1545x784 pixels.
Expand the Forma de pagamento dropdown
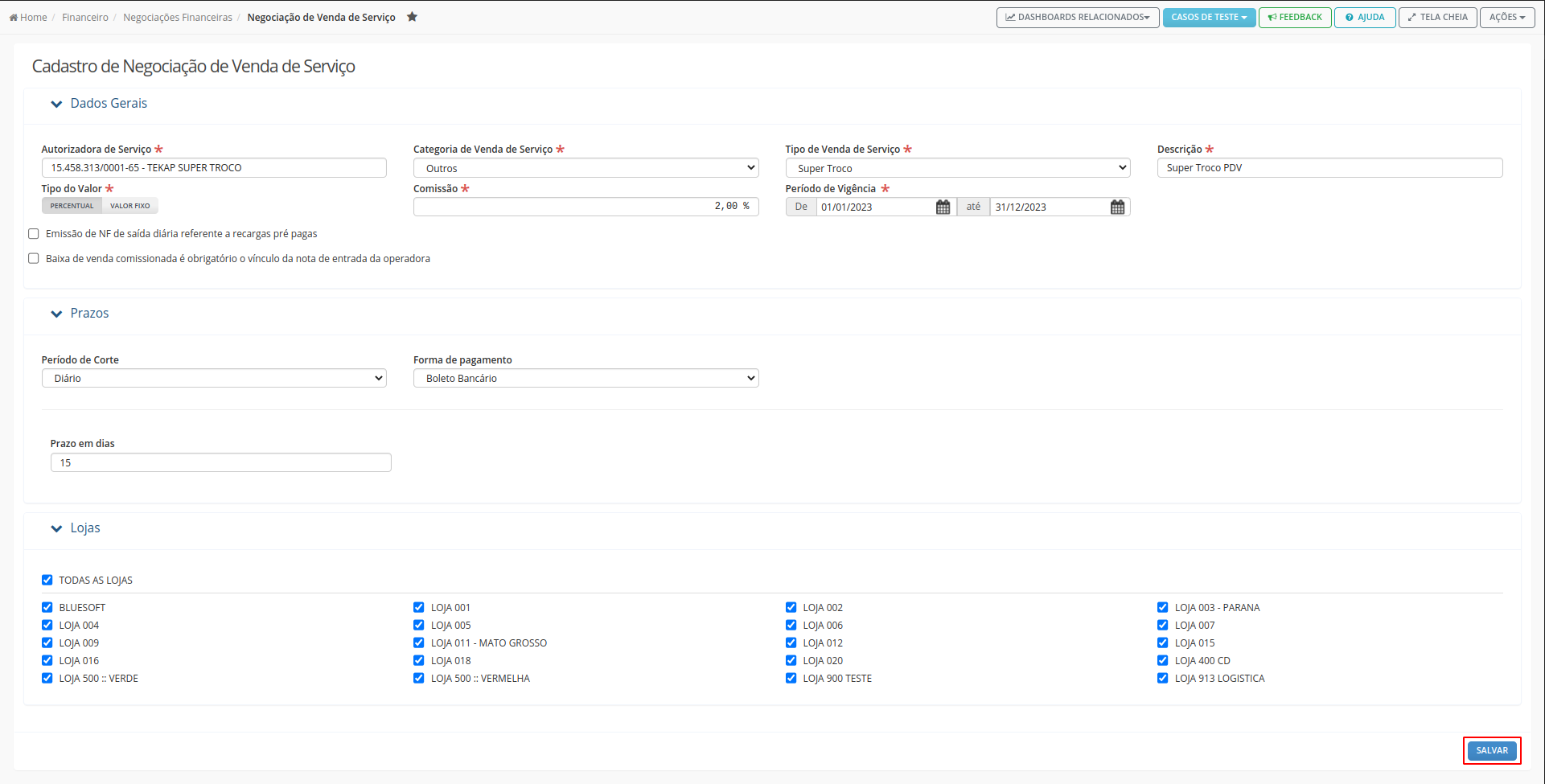pos(586,378)
